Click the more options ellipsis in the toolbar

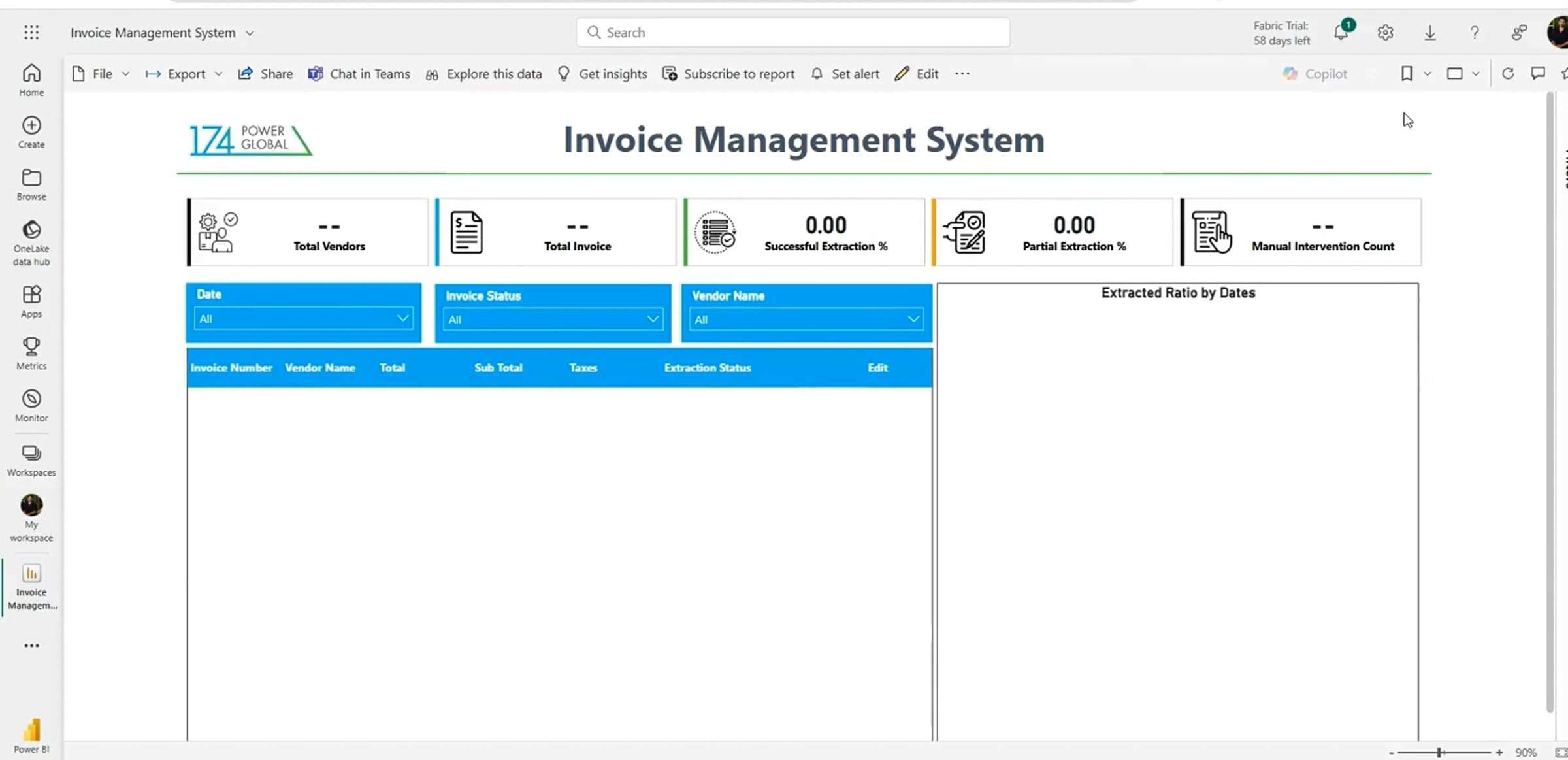(x=962, y=74)
